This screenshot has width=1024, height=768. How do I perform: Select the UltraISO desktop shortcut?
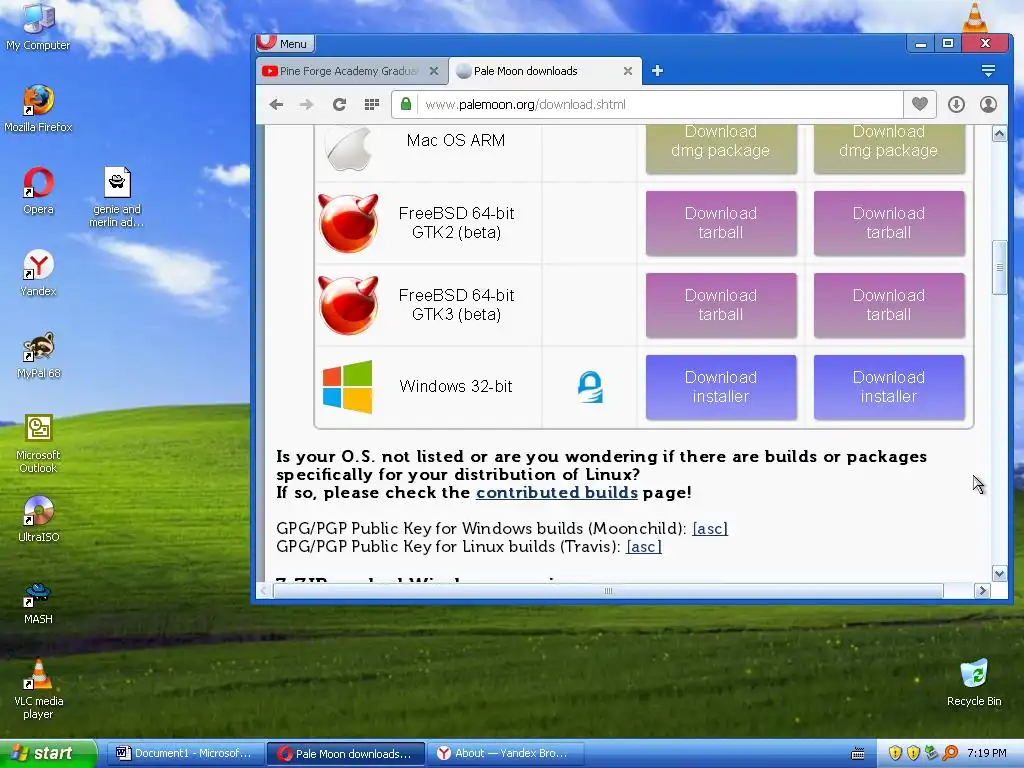pos(38,519)
